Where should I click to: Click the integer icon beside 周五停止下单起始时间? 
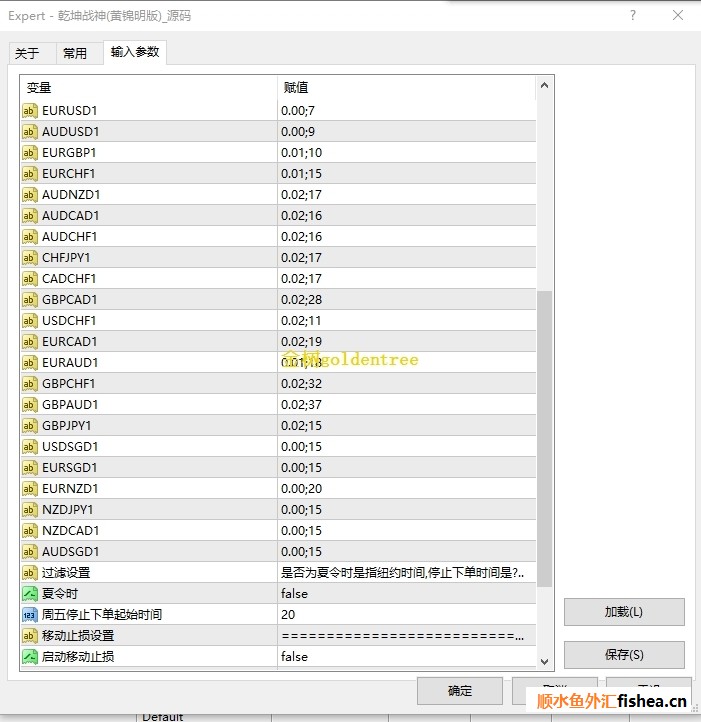coord(30,615)
